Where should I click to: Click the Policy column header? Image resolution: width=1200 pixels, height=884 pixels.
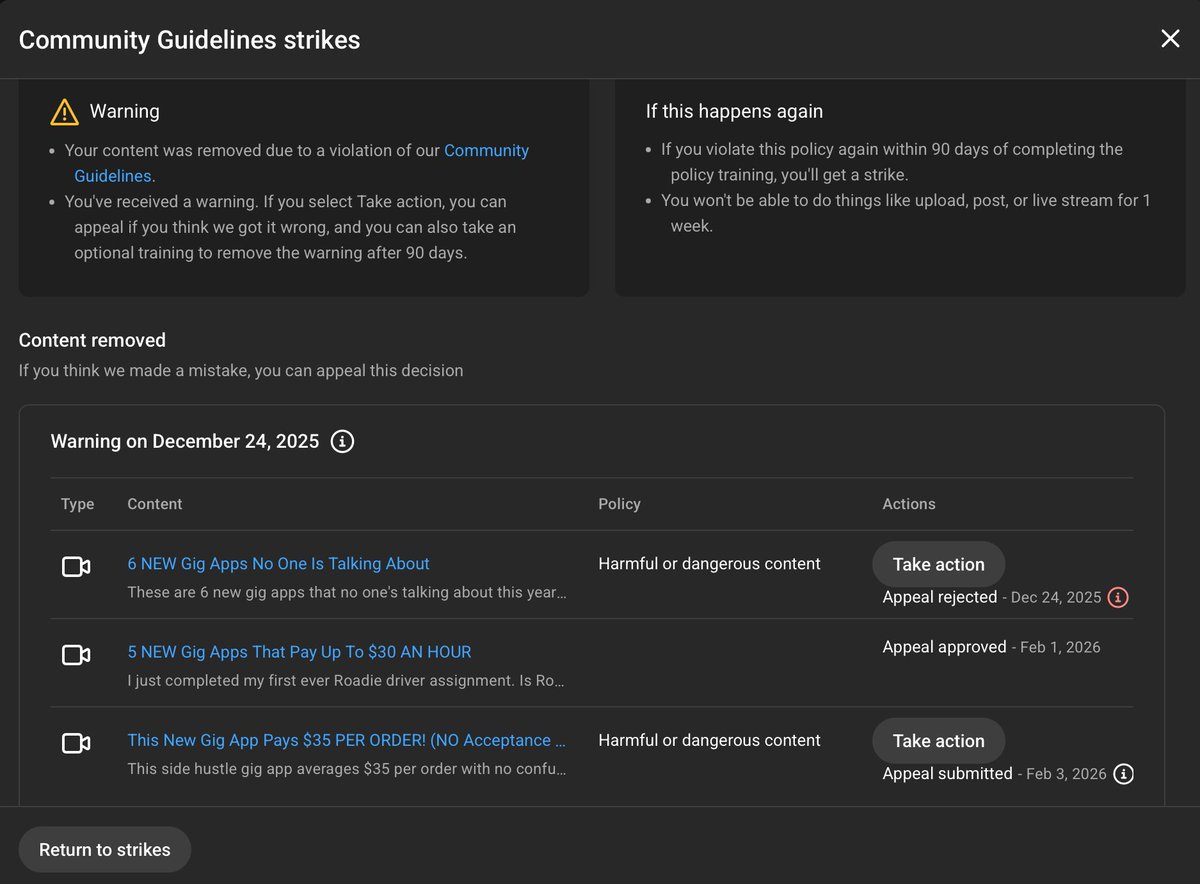click(619, 504)
